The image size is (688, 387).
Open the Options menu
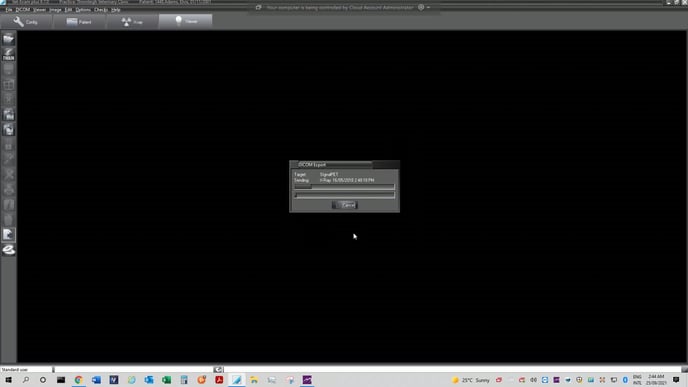[x=83, y=10]
